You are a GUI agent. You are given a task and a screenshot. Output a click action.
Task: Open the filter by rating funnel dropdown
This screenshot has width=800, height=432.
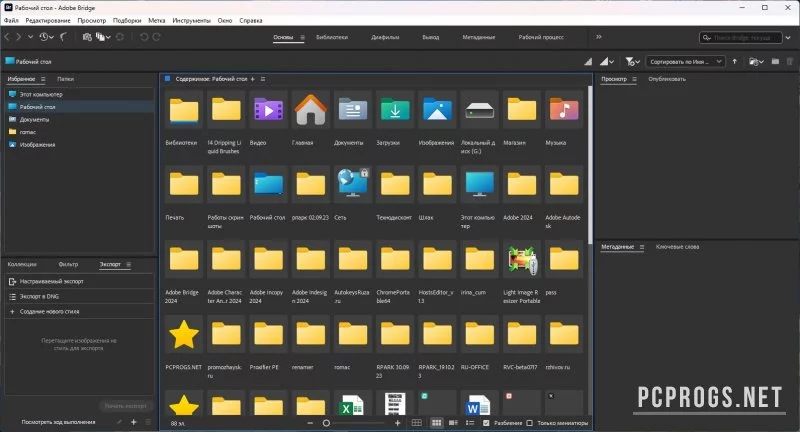633,62
